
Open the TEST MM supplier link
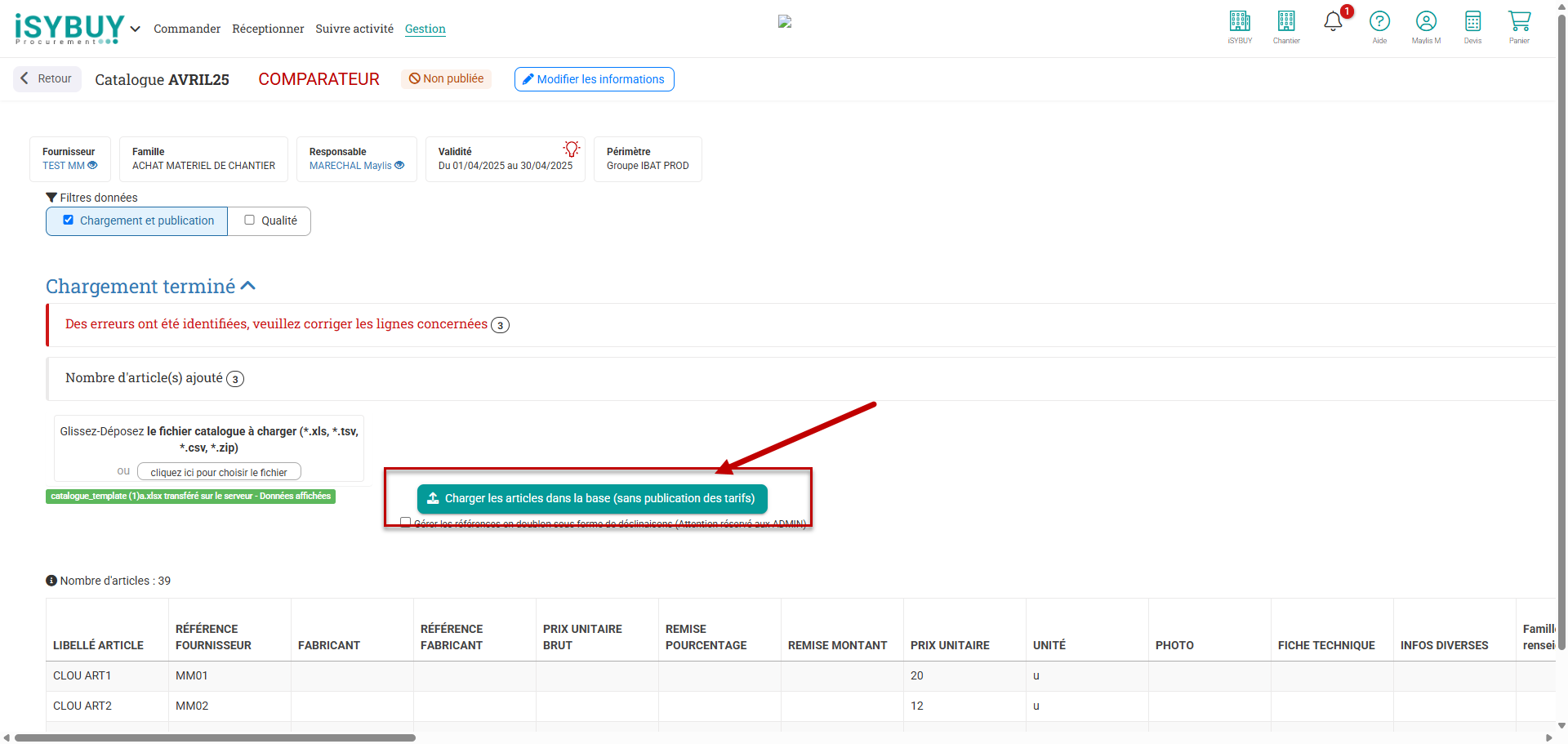(x=64, y=166)
